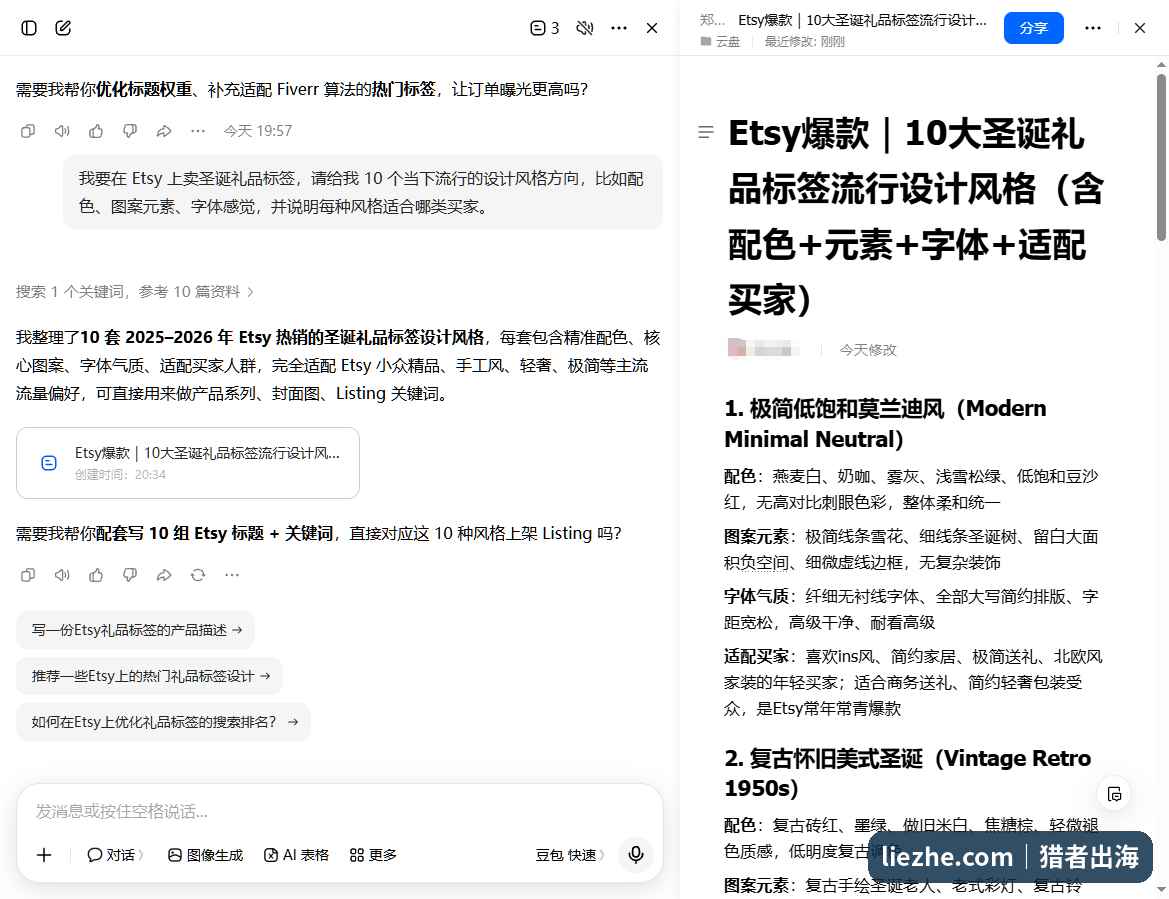1169x899 pixels.
Task: Select suggestion 如何在Etsy上优化礼品标签的搜索排名
Action: [x=163, y=722]
